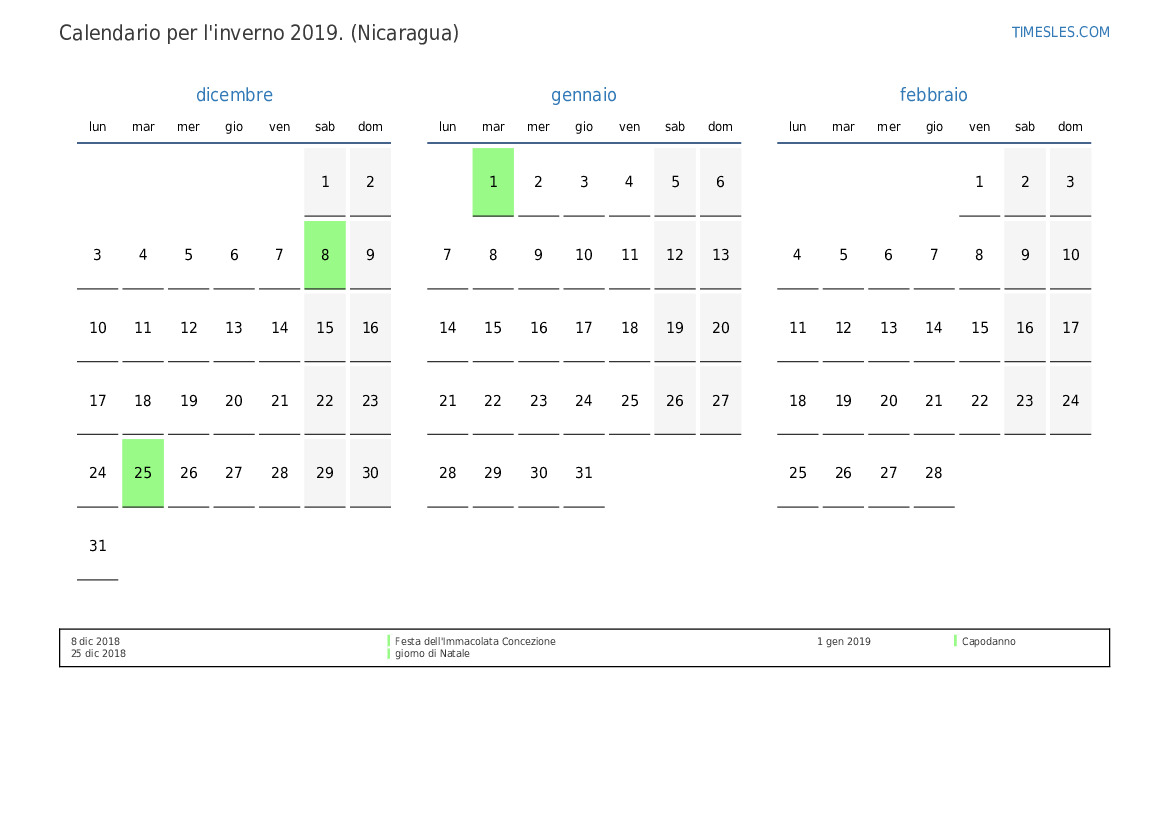Viewport: 1169px width, 827px height.
Task: Select day 10 in febbraio
Action: [1071, 255]
